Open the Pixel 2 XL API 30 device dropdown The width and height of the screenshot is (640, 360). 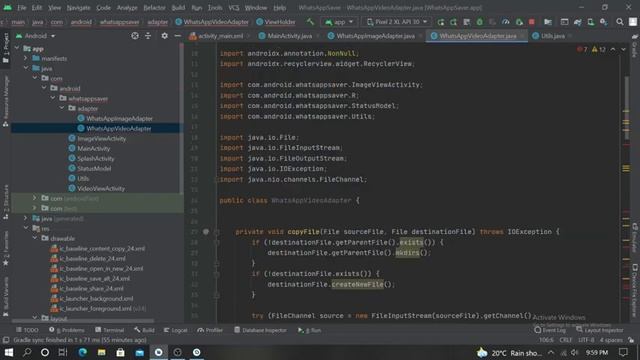[397, 22]
